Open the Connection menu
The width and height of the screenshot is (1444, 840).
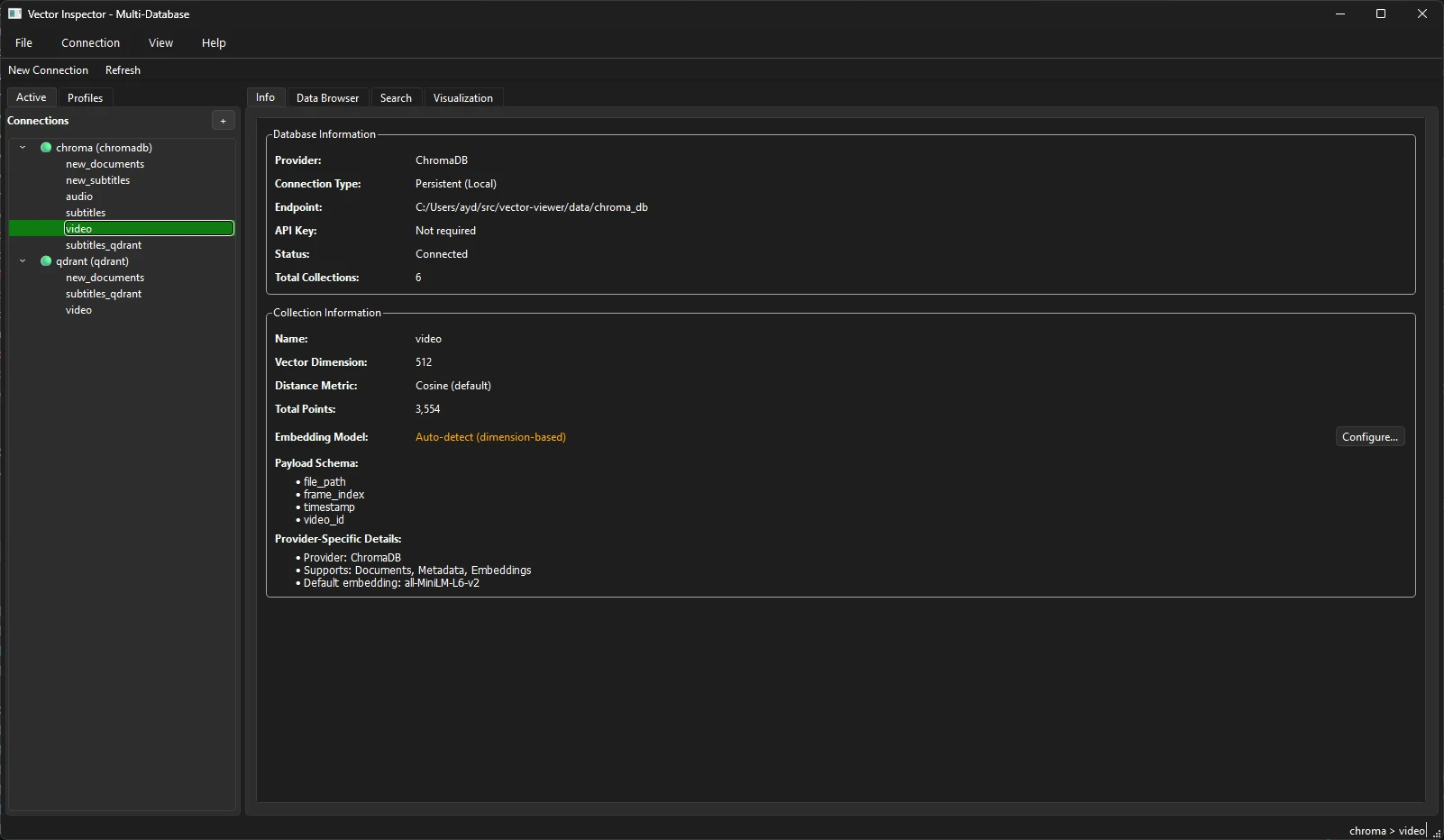90,42
